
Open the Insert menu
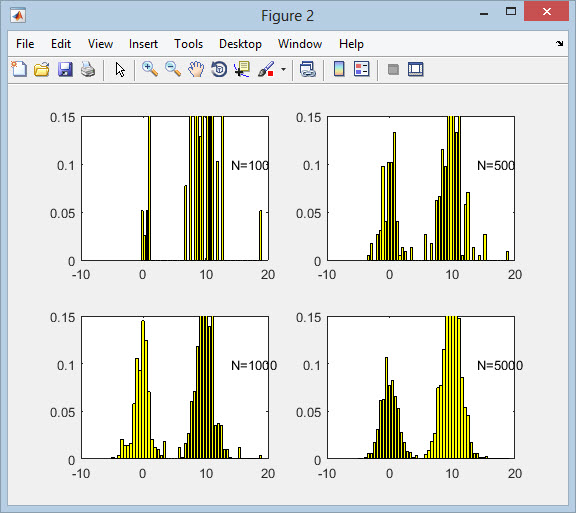click(x=143, y=44)
